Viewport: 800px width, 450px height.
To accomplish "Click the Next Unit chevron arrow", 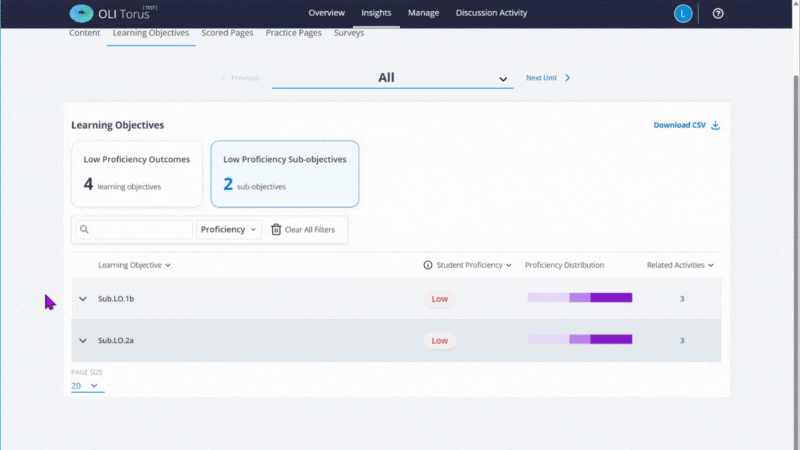I will pos(567,77).
